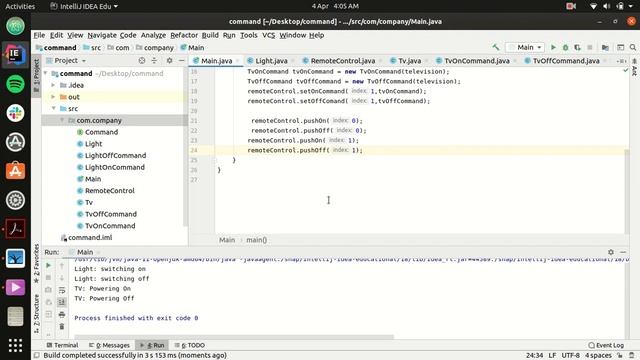
Task: Open the Terminal tool window
Action: pyautogui.click(x=62, y=345)
